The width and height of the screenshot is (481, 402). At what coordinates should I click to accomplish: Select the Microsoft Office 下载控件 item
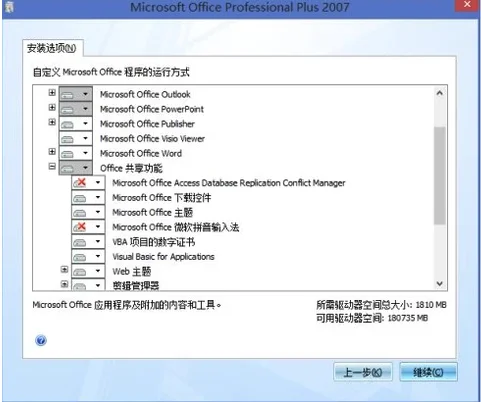pos(162,198)
